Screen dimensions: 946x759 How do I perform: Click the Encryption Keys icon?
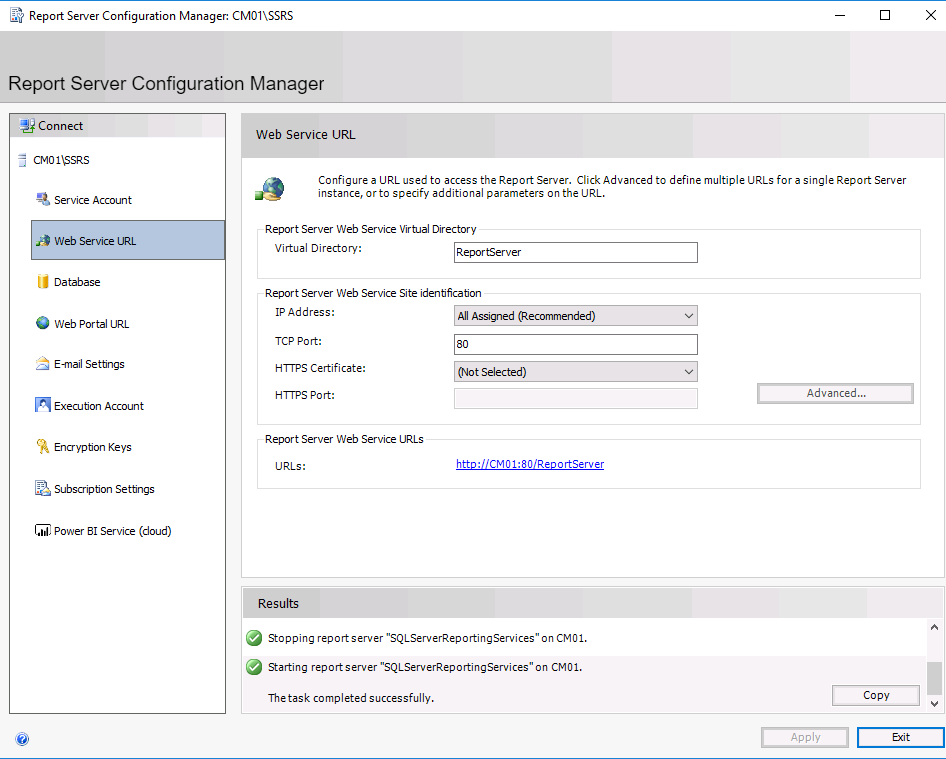tap(42, 446)
